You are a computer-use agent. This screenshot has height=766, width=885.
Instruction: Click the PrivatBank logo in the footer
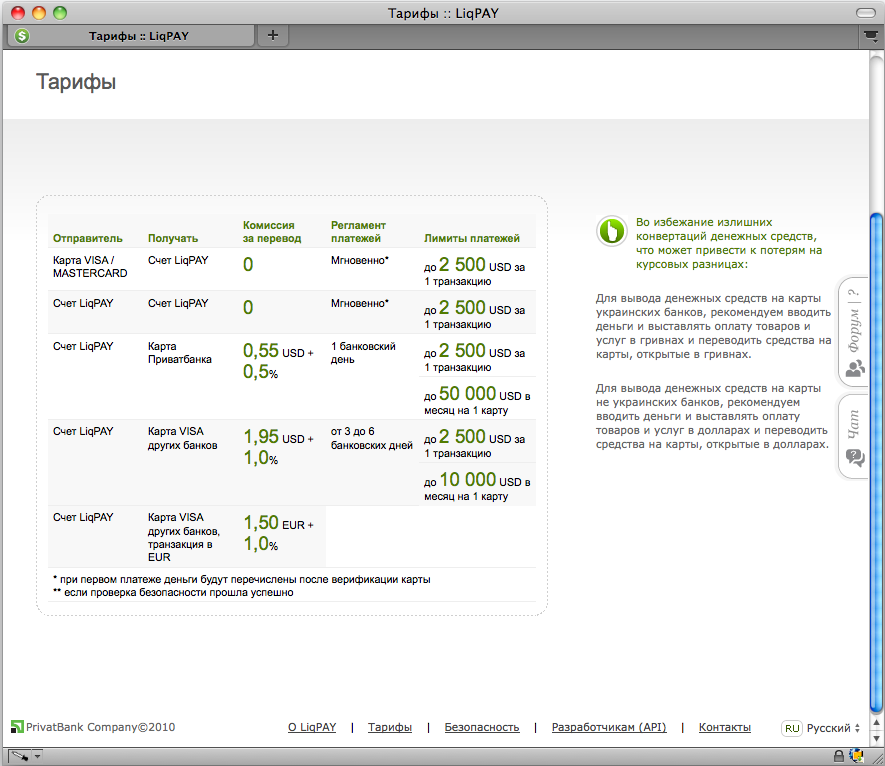[16, 727]
